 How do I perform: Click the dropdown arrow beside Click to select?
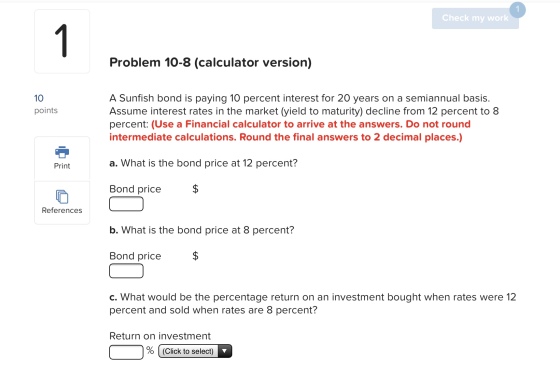point(225,351)
